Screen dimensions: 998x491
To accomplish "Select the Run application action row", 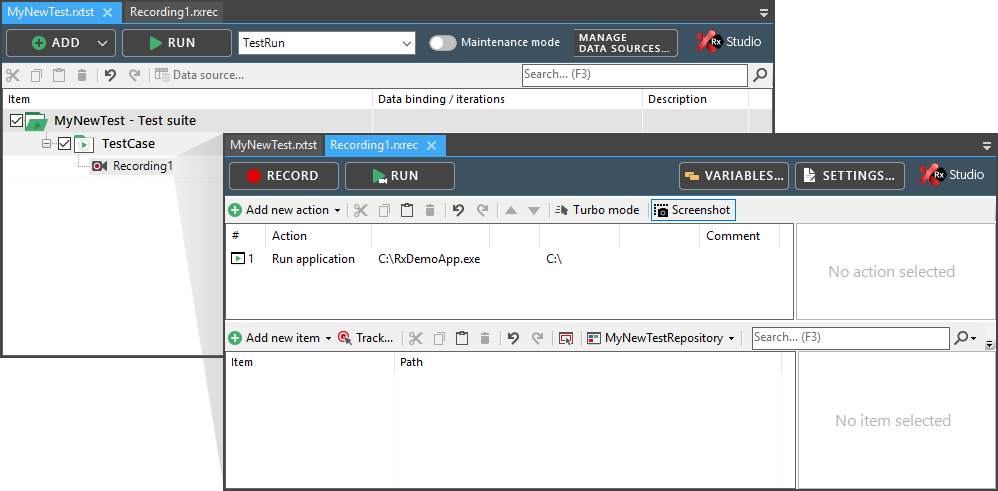I will (x=509, y=259).
